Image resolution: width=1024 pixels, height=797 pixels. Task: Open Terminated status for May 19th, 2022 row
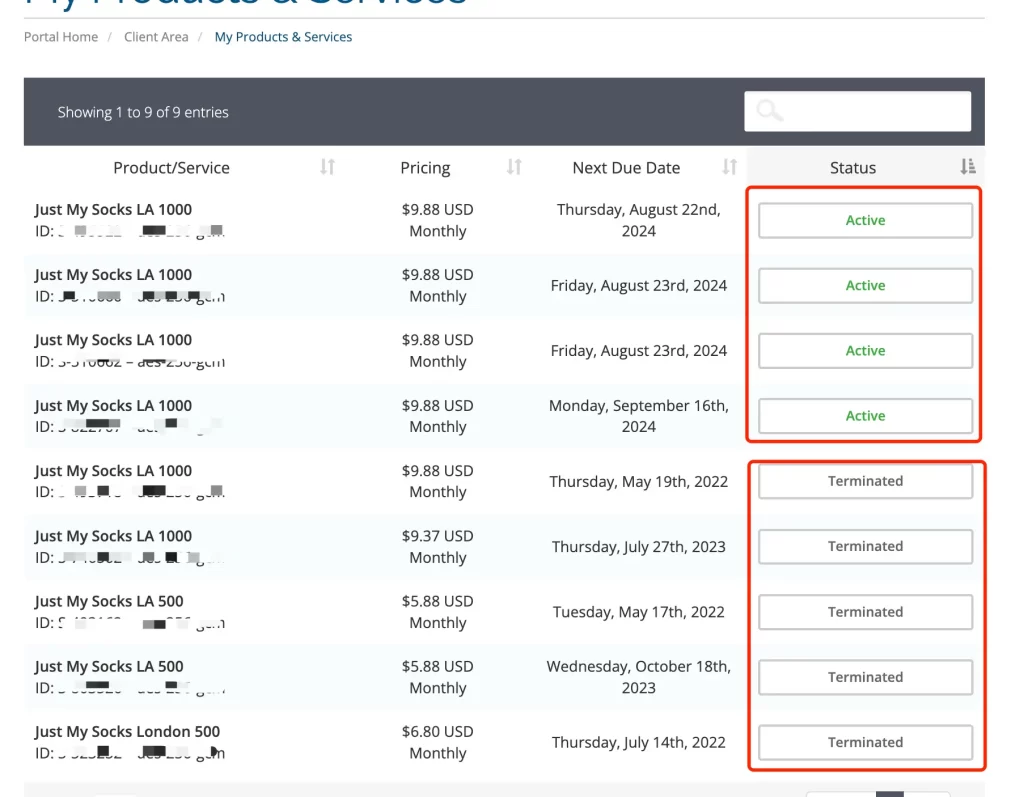(x=865, y=481)
